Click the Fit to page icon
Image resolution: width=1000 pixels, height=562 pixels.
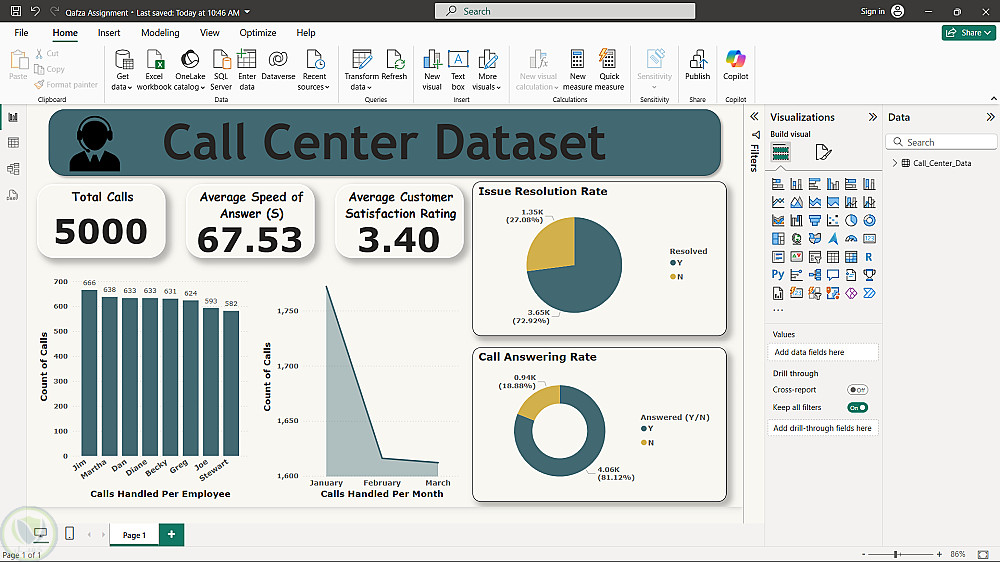tap(983, 554)
